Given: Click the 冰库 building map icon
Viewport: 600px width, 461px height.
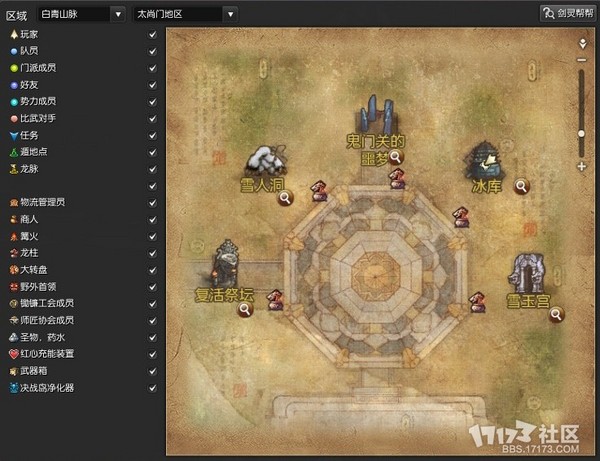Looking at the screenshot, I should coord(483,161).
